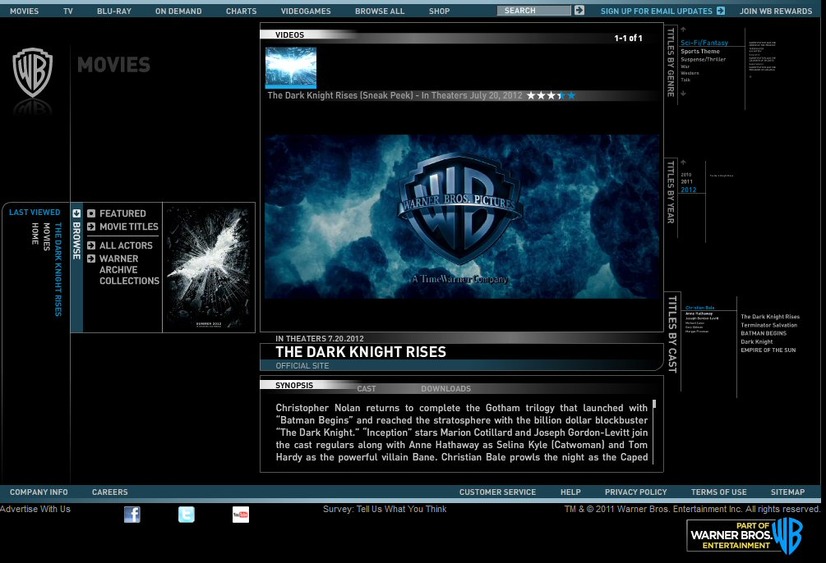The height and width of the screenshot is (563, 826).
Task: Click the arrow icon beside Sign Up For Email Updates
Action: (x=721, y=11)
